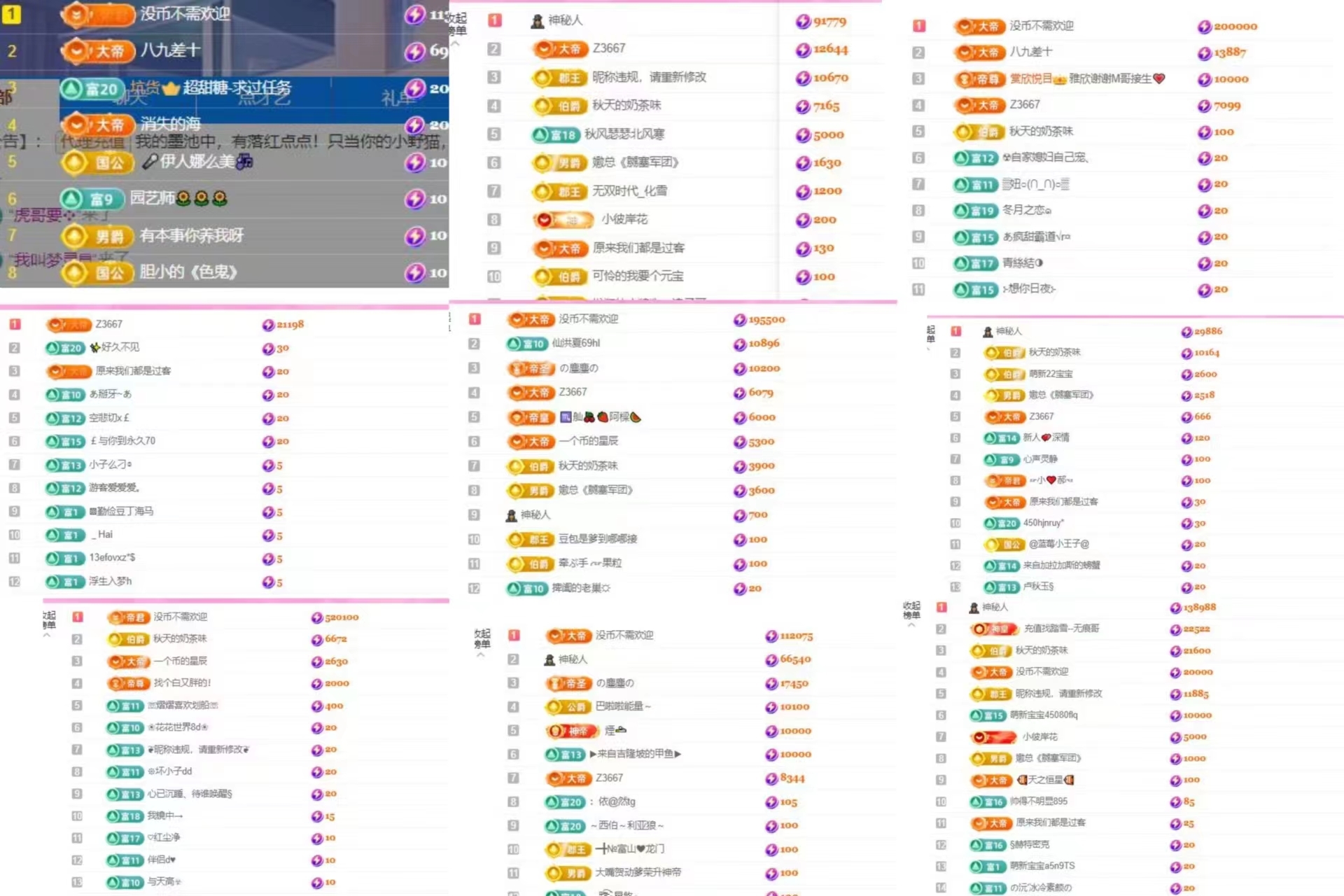The image size is (1344, 896).
Task: Select the user 心已沉睡、待谁唤醒§
Action: point(190,794)
